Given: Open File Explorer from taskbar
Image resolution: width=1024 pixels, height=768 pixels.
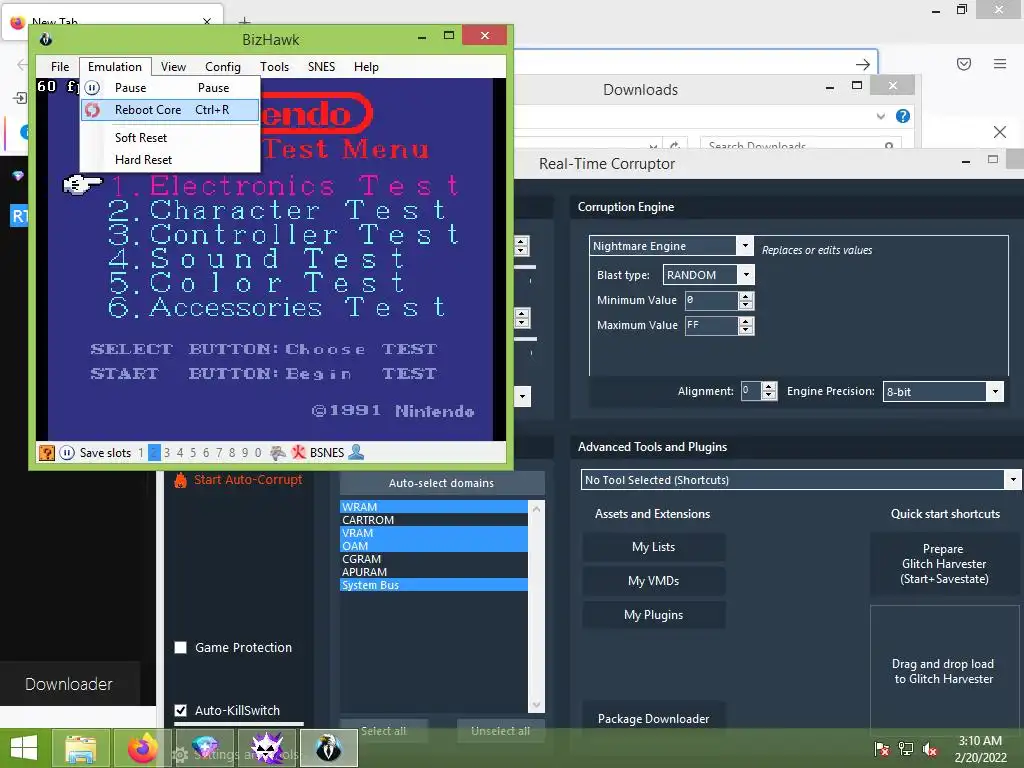Looking at the screenshot, I should tap(80, 748).
